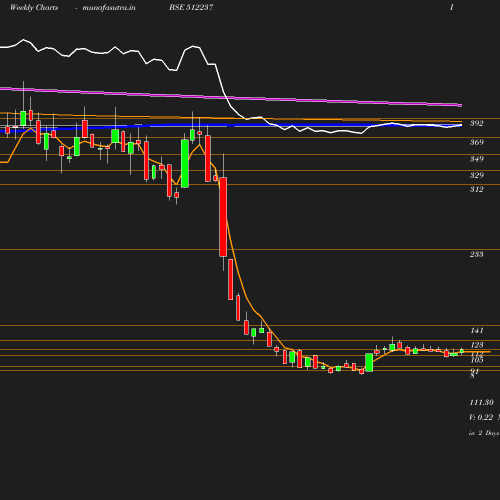Click the "Weekly Charts" title text
This screenshot has width=500, height=500.
pos(34,7)
